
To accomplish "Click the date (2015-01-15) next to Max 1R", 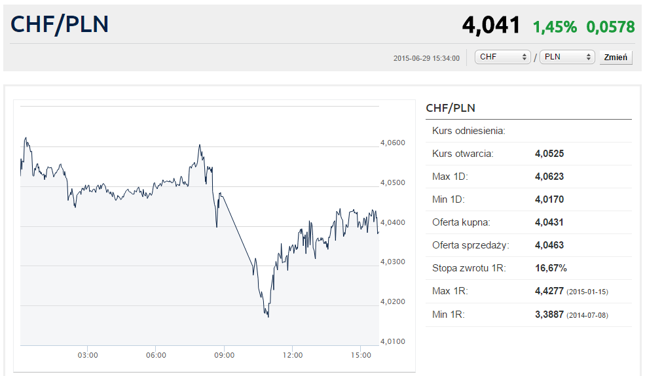I will pyautogui.click(x=587, y=292).
